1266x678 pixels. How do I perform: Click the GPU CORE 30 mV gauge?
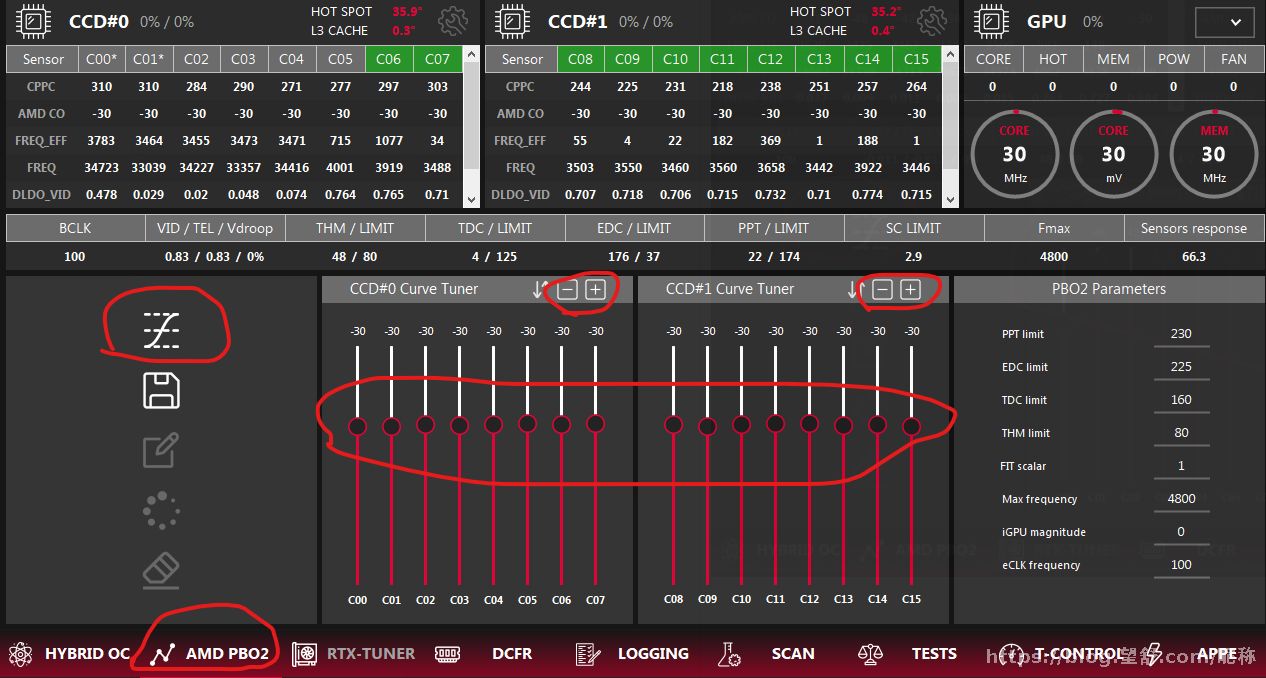pyautogui.click(x=1114, y=155)
